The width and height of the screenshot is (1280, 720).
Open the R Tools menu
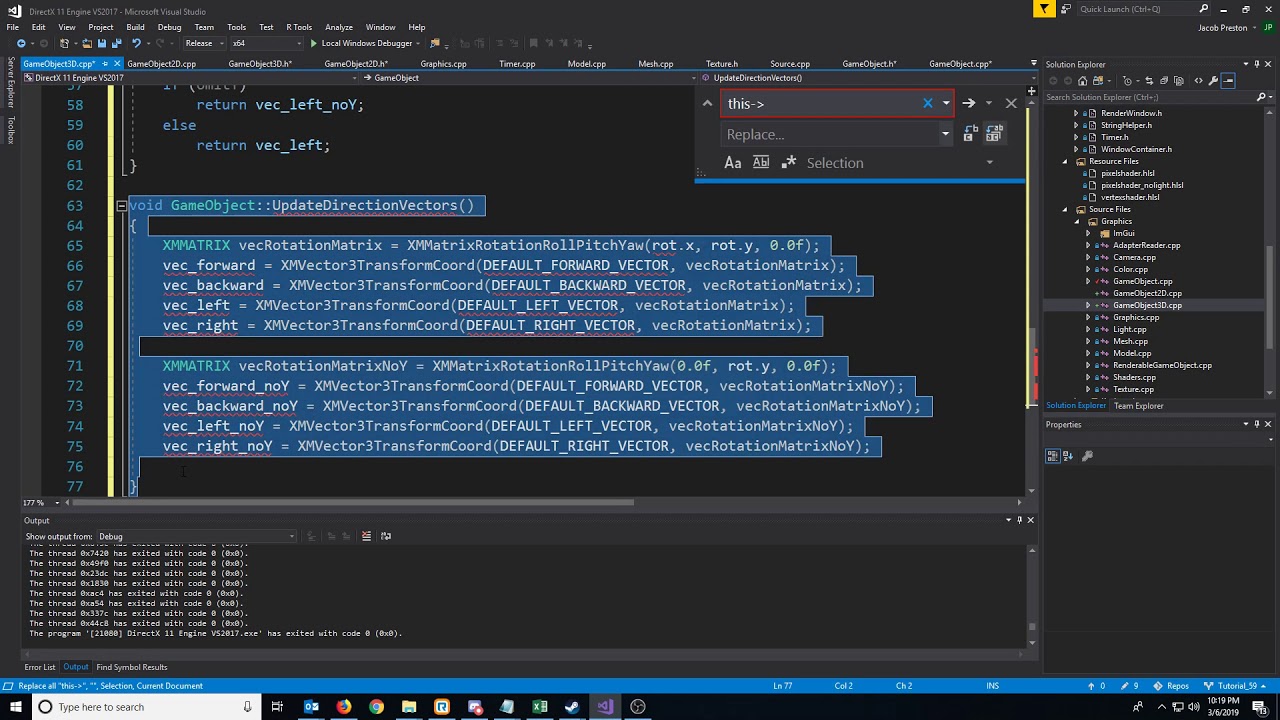[299, 27]
